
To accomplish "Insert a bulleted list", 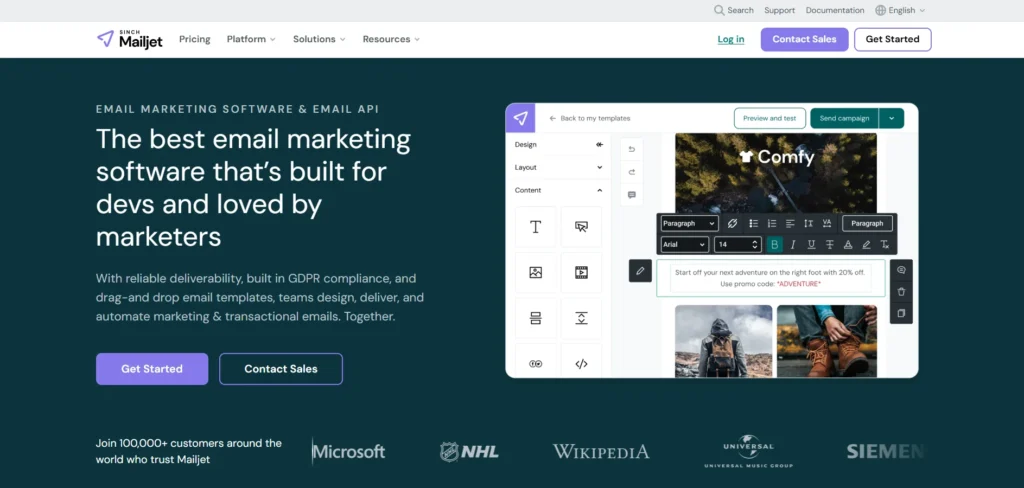I will [x=754, y=223].
